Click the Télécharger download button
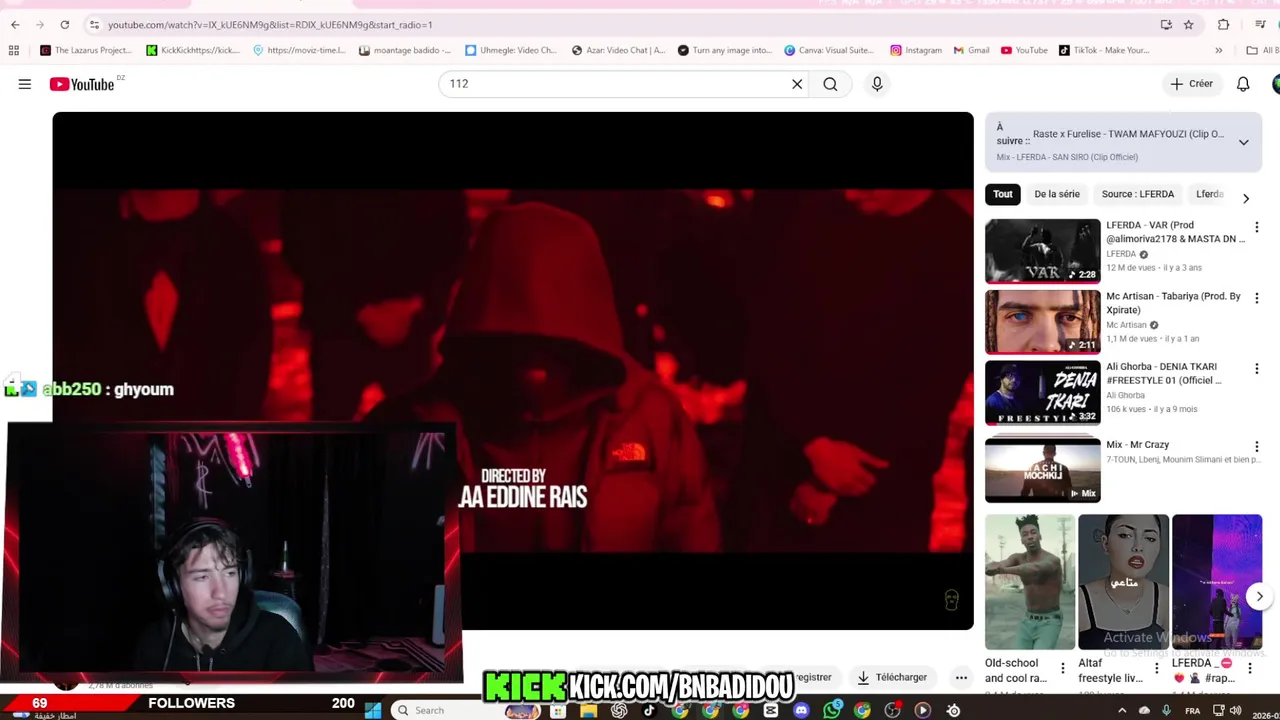The height and width of the screenshot is (720, 1280). pyautogui.click(x=892, y=677)
